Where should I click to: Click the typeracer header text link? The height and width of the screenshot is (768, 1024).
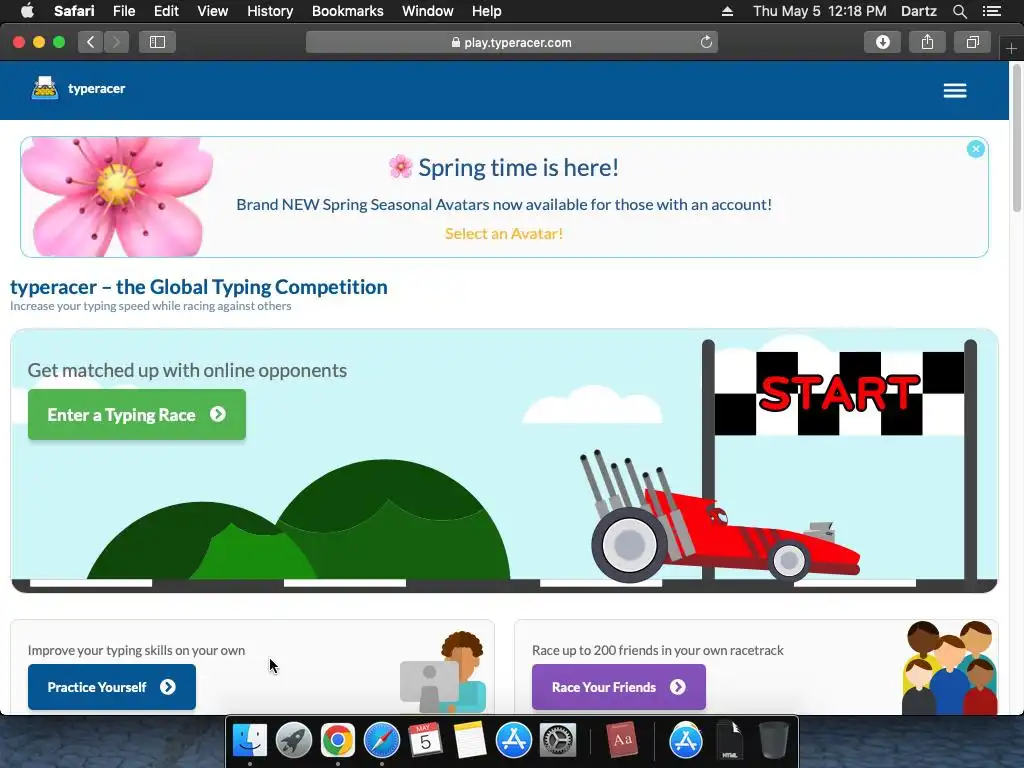coord(97,89)
